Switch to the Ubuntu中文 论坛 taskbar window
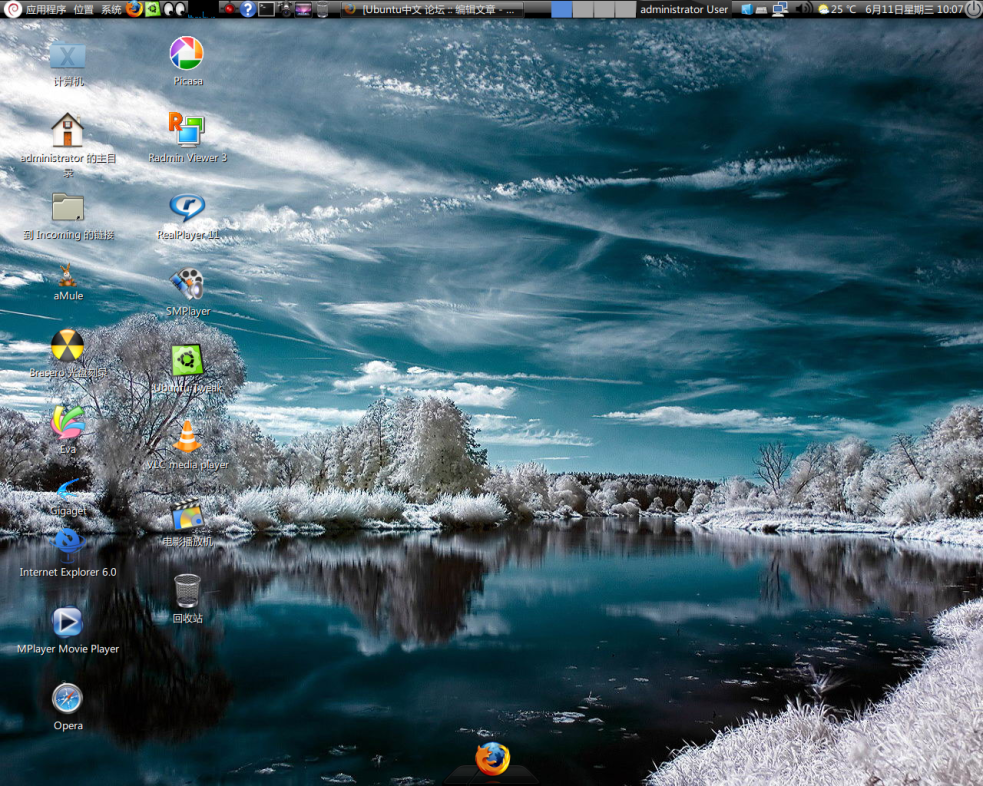 pos(433,9)
